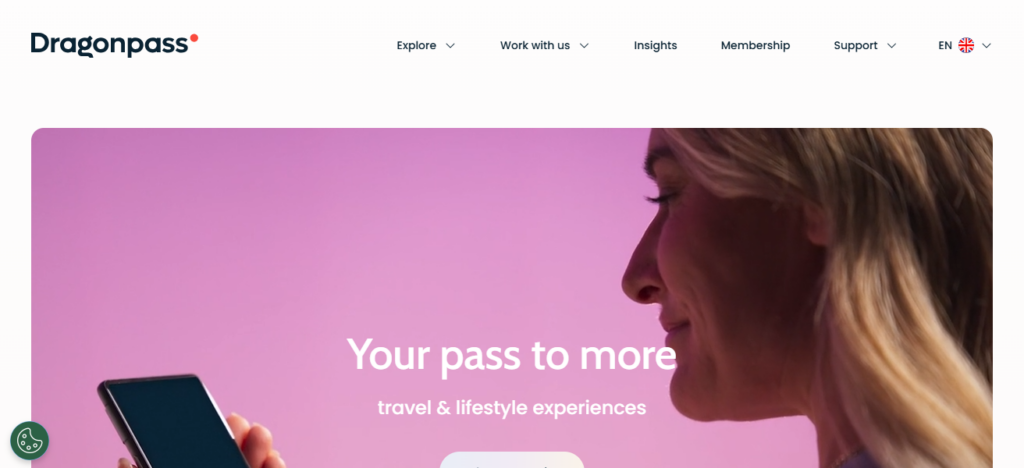Viewport: 1024px width, 468px height.
Task: Click the EN language label
Action: [x=945, y=46]
